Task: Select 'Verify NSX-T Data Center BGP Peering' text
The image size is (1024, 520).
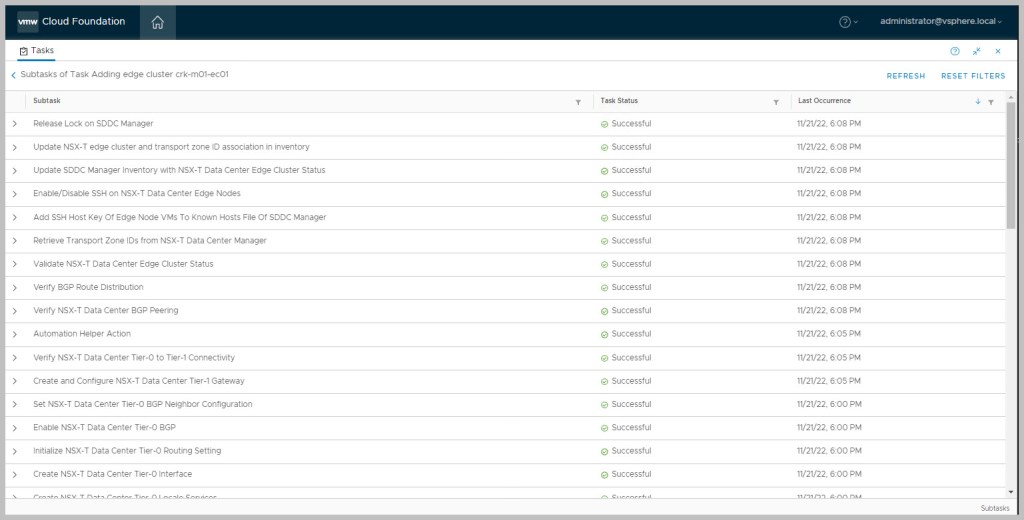Action: pos(106,310)
